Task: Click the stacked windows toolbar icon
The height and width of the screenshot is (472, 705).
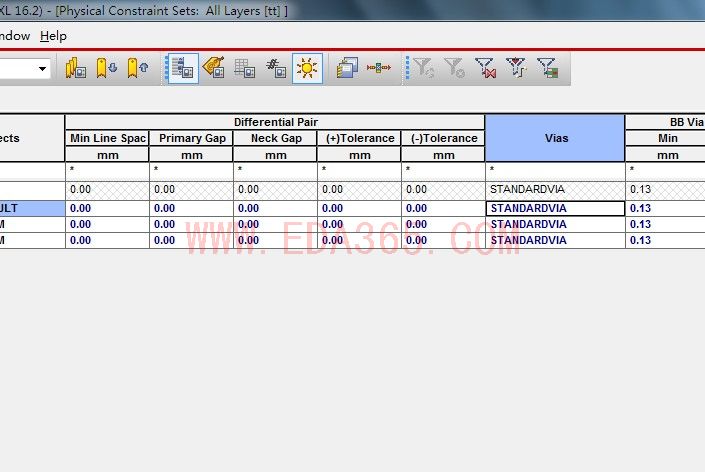Action: pos(347,68)
